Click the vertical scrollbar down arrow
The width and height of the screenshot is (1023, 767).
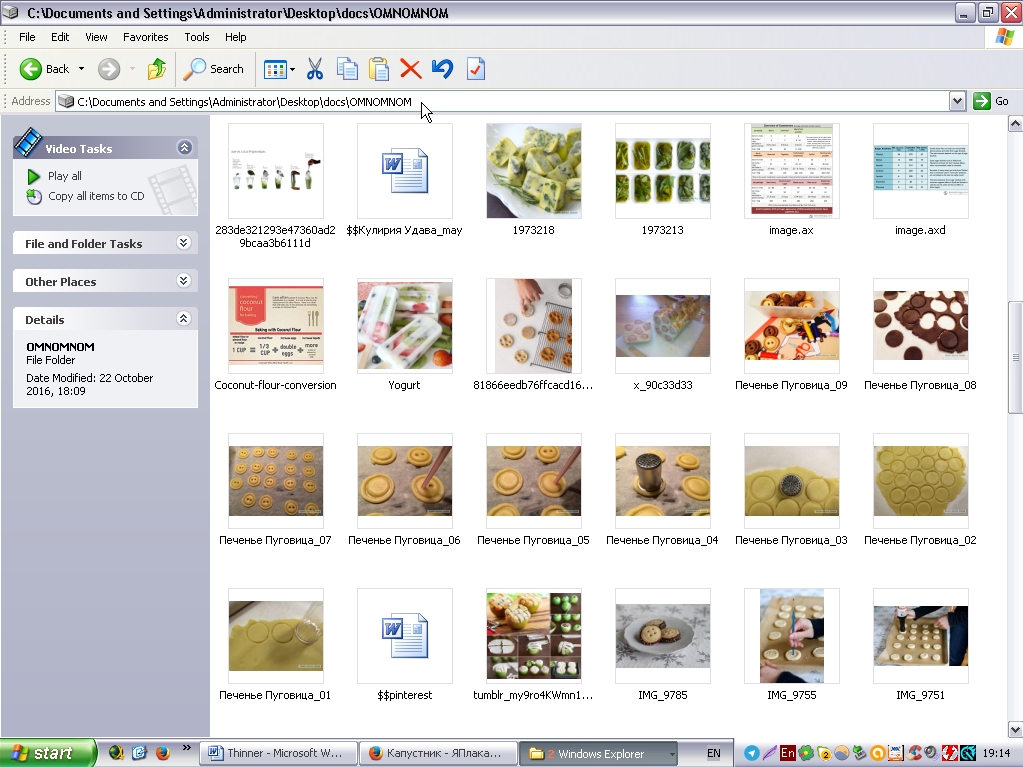click(1015, 729)
